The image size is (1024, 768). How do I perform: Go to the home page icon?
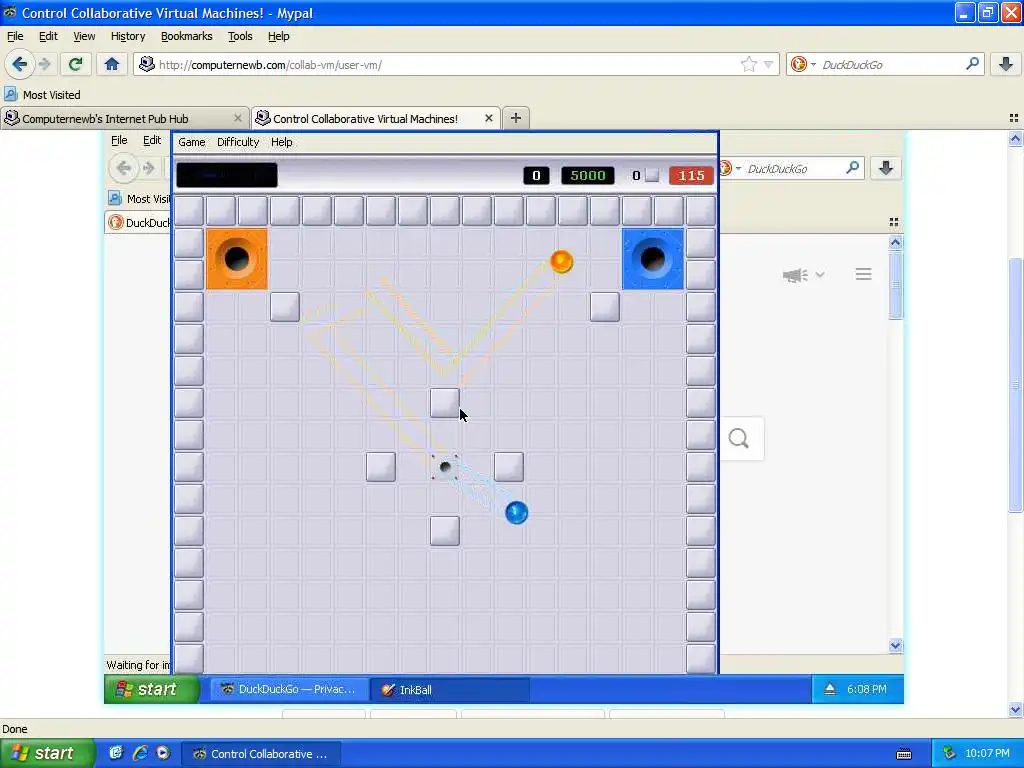[x=112, y=64]
